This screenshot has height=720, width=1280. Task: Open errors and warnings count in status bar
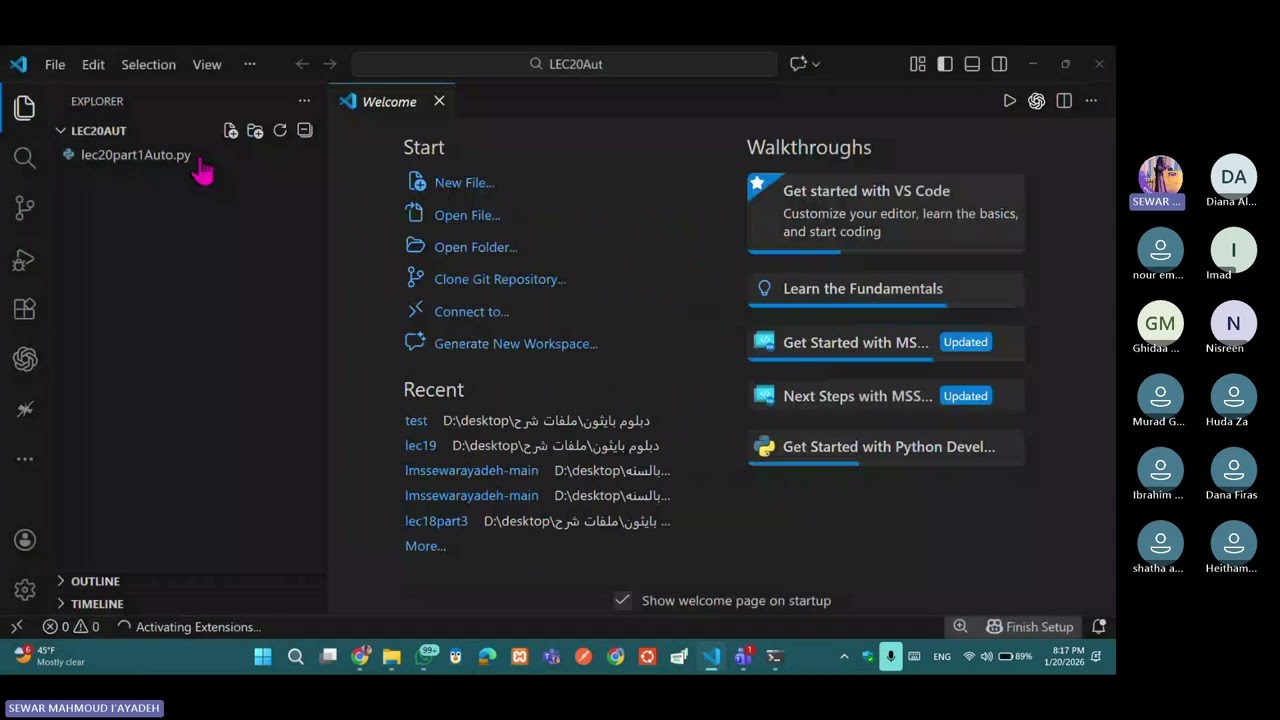[x=71, y=627]
